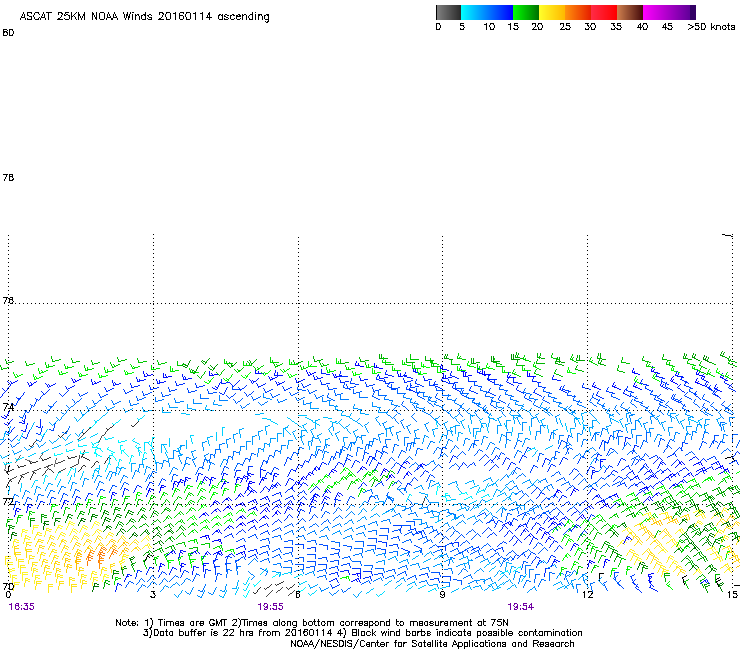Click the red 30-35 knots color swatch
Image resolution: width=740 pixels, height=650 pixels.
point(604,12)
